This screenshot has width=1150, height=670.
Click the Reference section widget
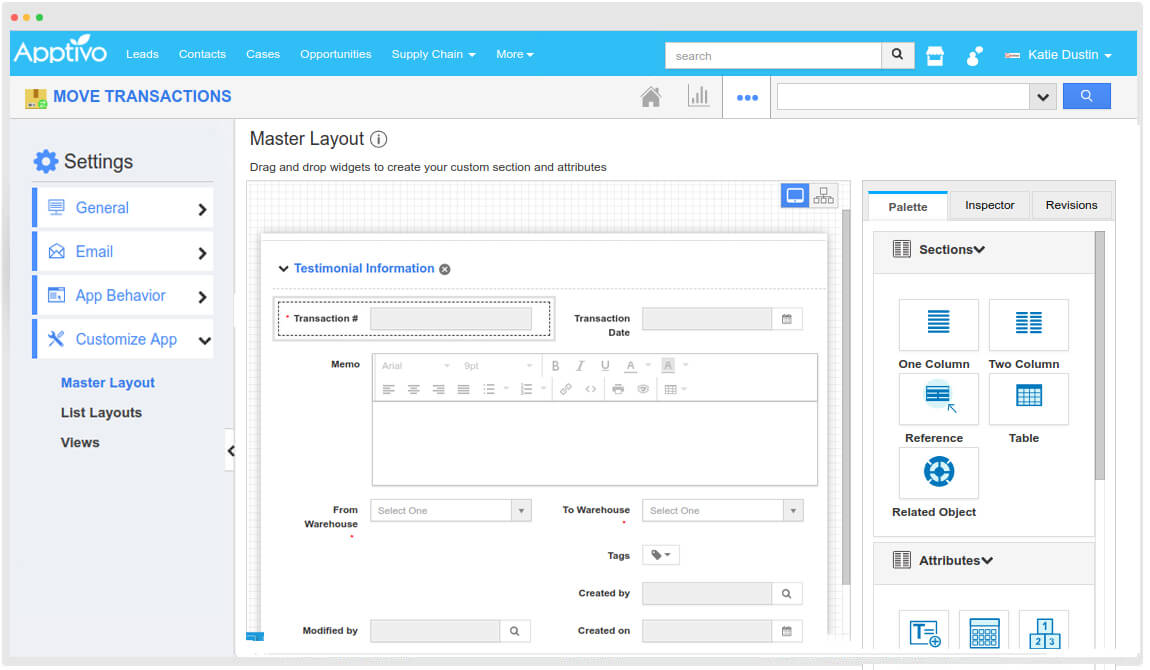[x=938, y=398]
